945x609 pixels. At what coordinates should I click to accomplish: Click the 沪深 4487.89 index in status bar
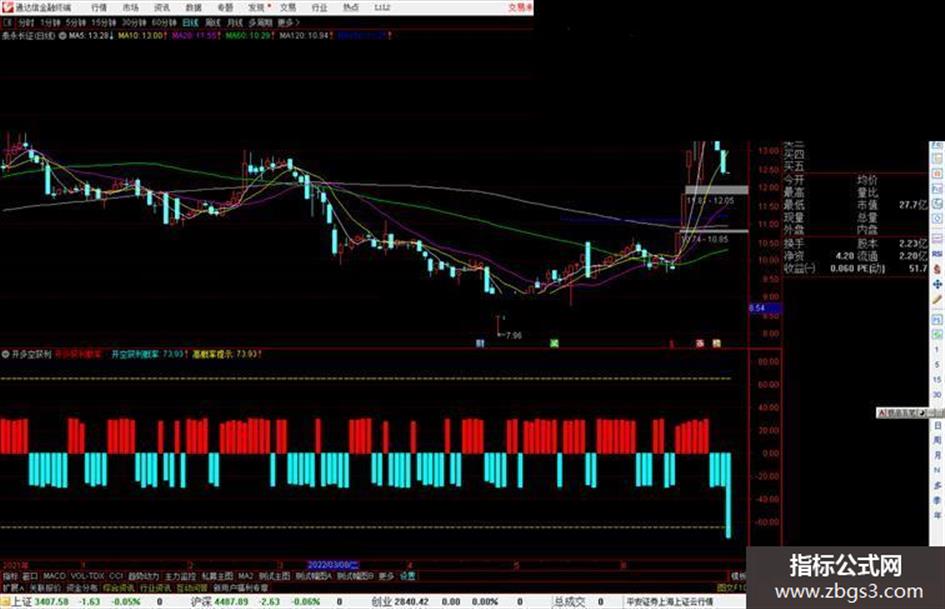[219, 602]
